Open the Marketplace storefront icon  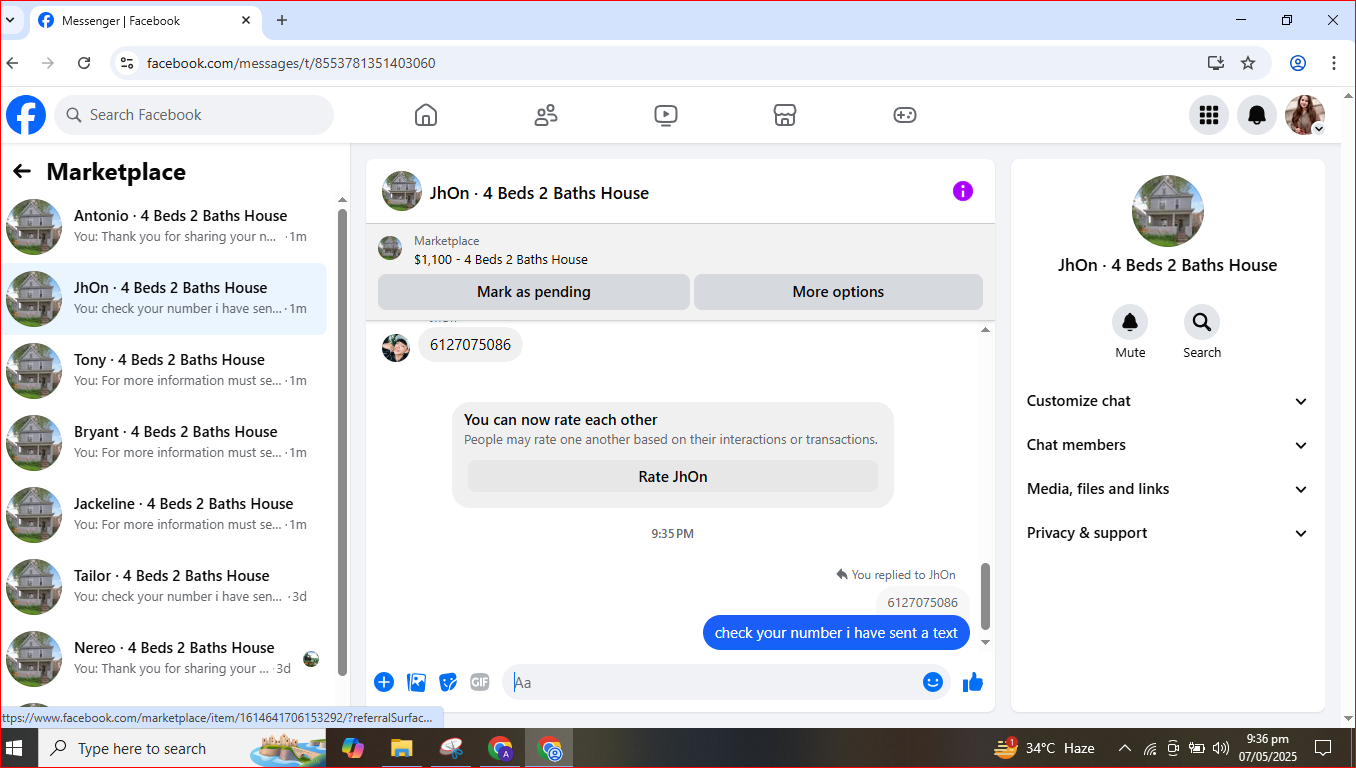pos(785,115)
